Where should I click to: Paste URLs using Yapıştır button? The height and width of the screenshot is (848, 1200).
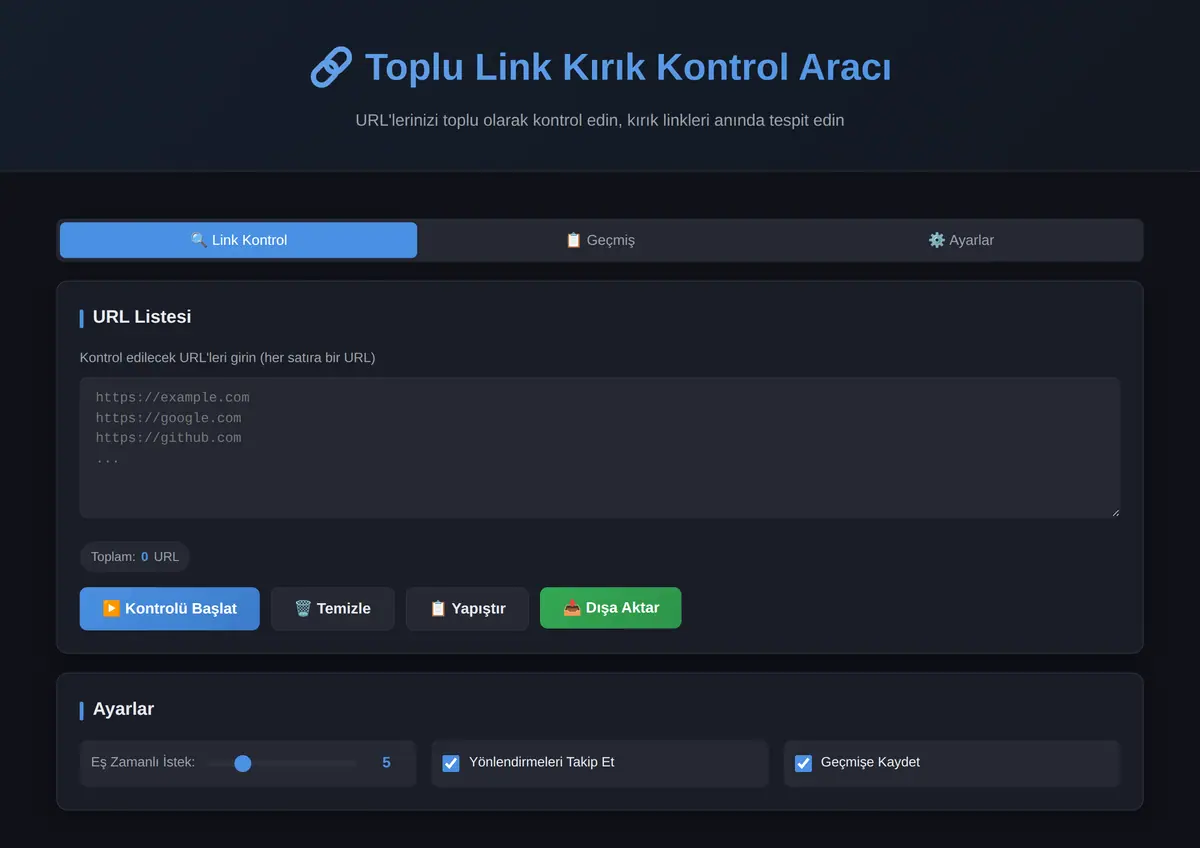pyautogui.click(x=467, y=608)
